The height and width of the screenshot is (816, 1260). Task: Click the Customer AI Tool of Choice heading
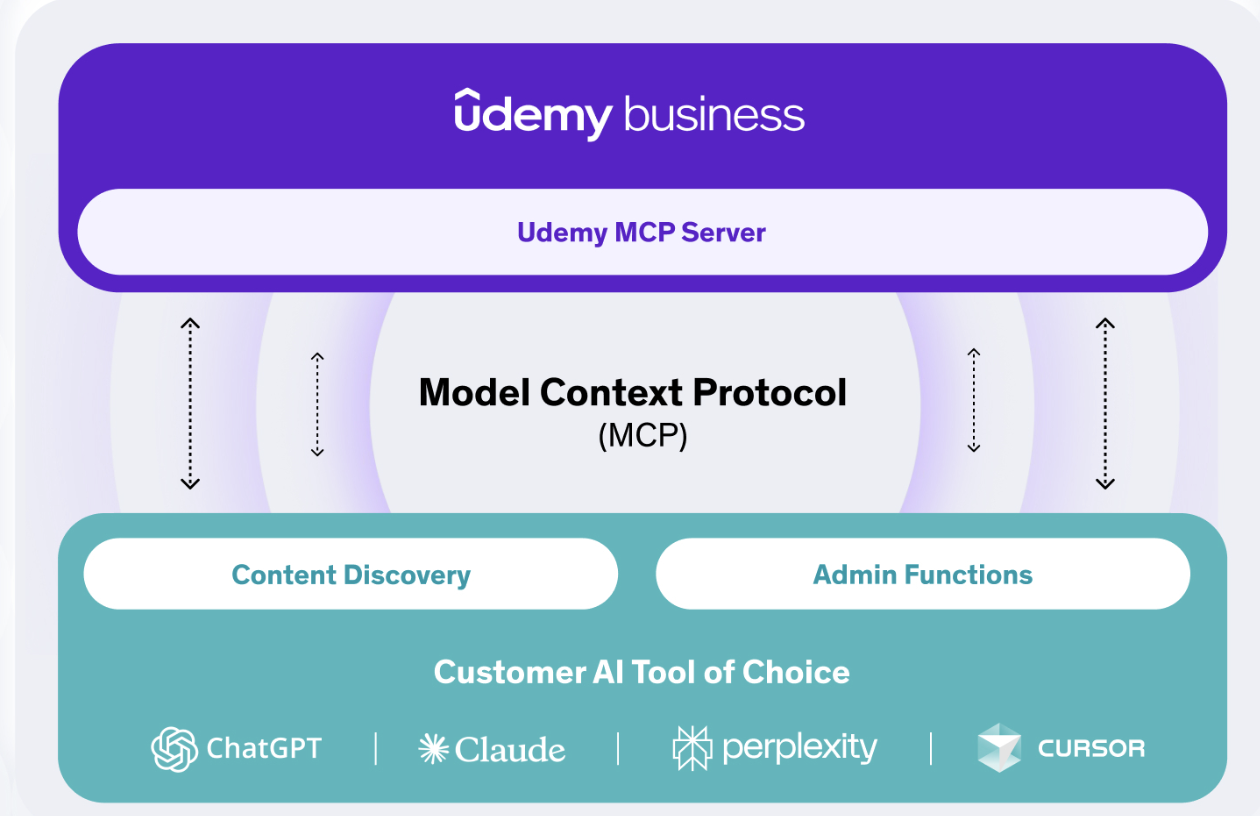coord(642,672)
